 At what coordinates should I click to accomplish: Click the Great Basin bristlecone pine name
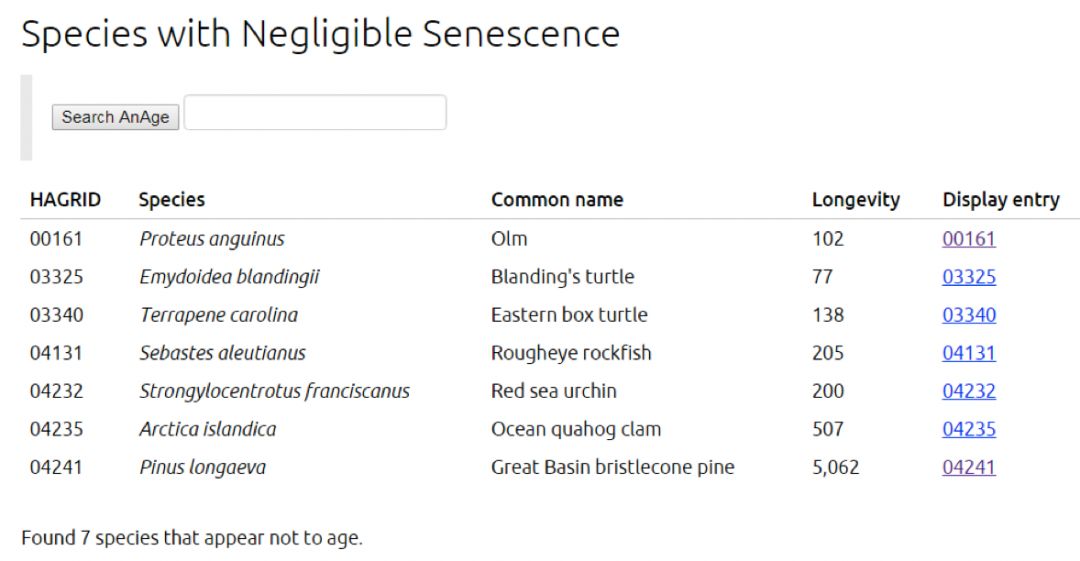coord(612,467)
